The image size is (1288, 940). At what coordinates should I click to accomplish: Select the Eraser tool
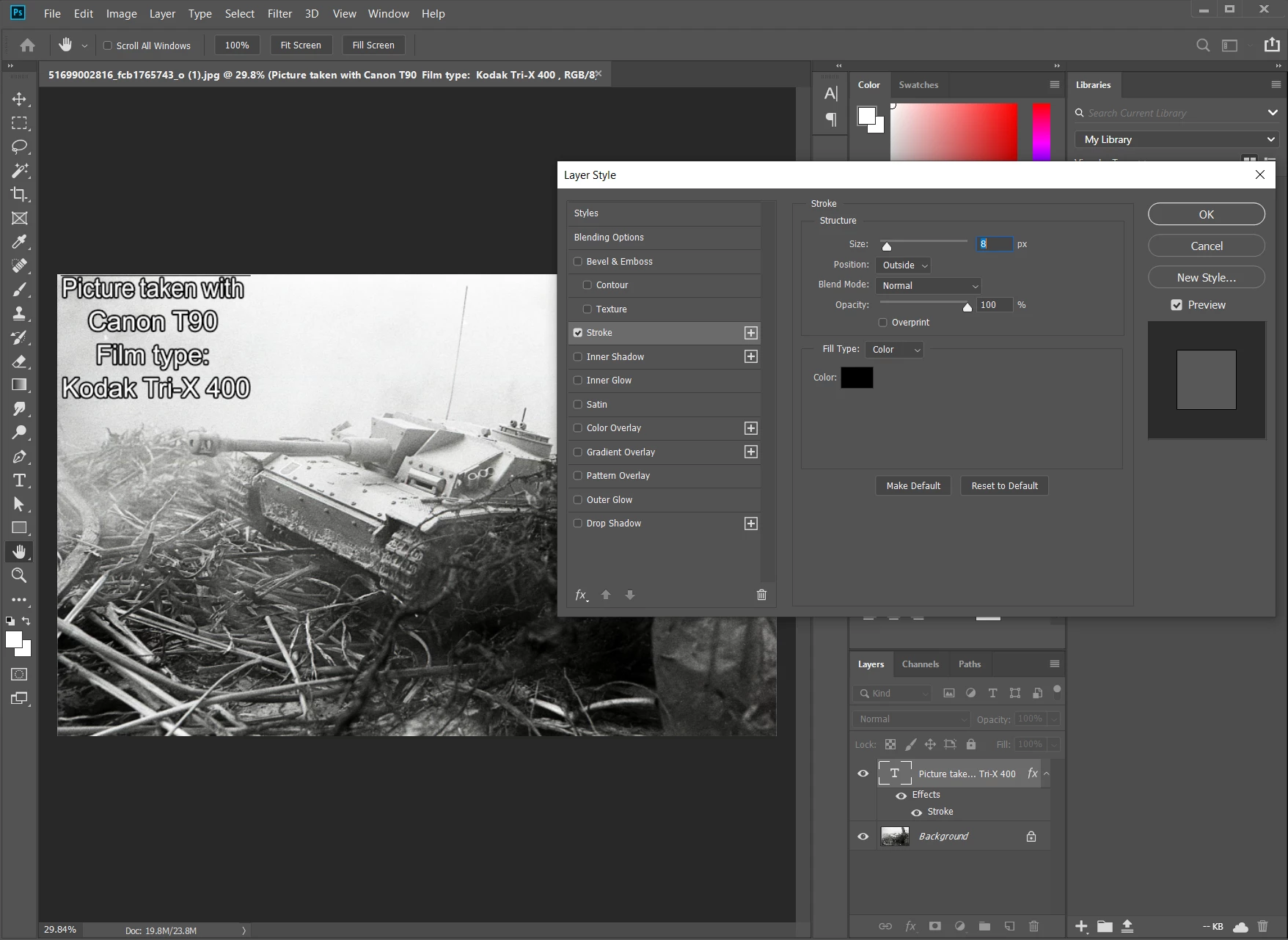click(20, 361)
